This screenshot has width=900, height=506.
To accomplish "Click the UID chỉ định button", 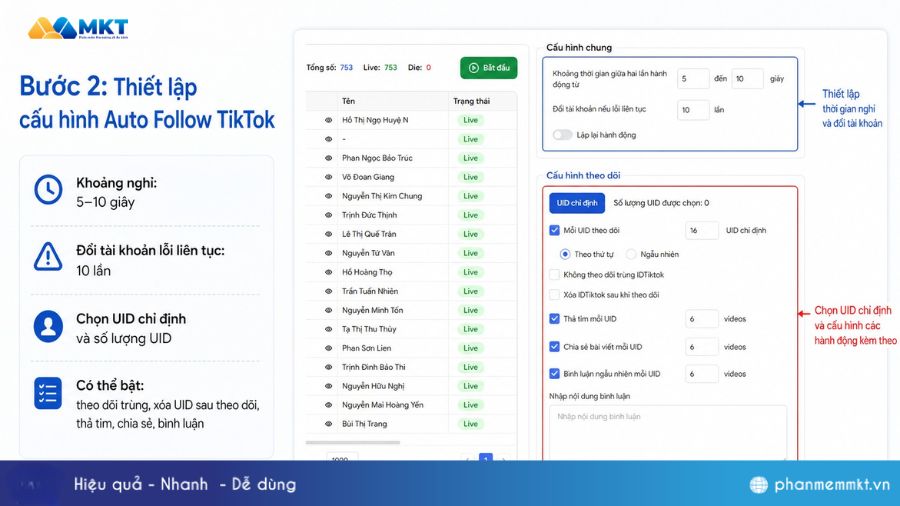I will point(577,203).
